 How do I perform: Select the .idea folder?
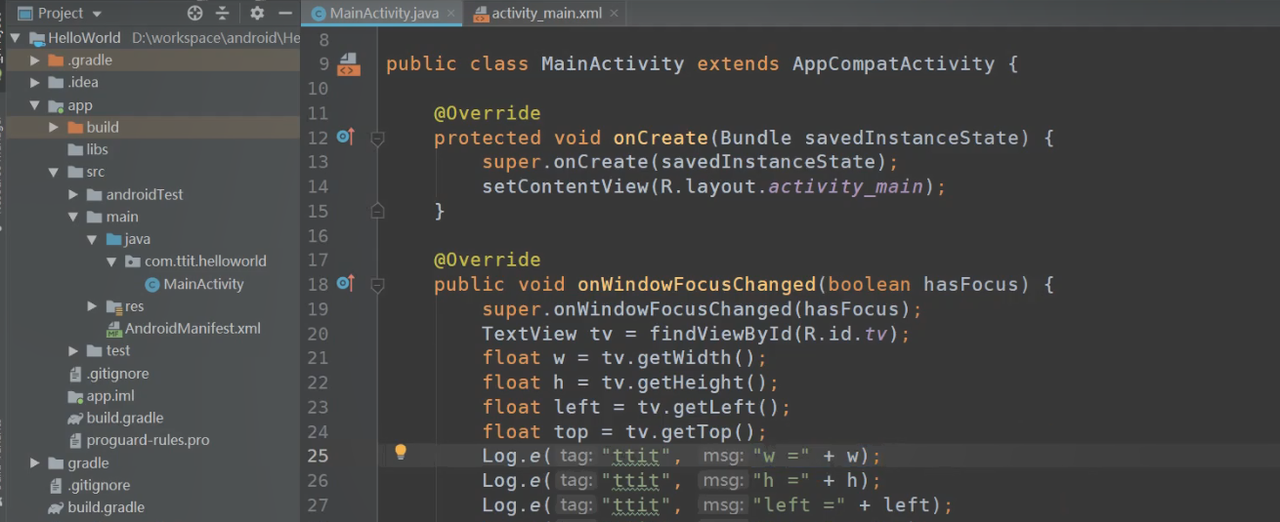pyautogui.click(x=82, y=82)
